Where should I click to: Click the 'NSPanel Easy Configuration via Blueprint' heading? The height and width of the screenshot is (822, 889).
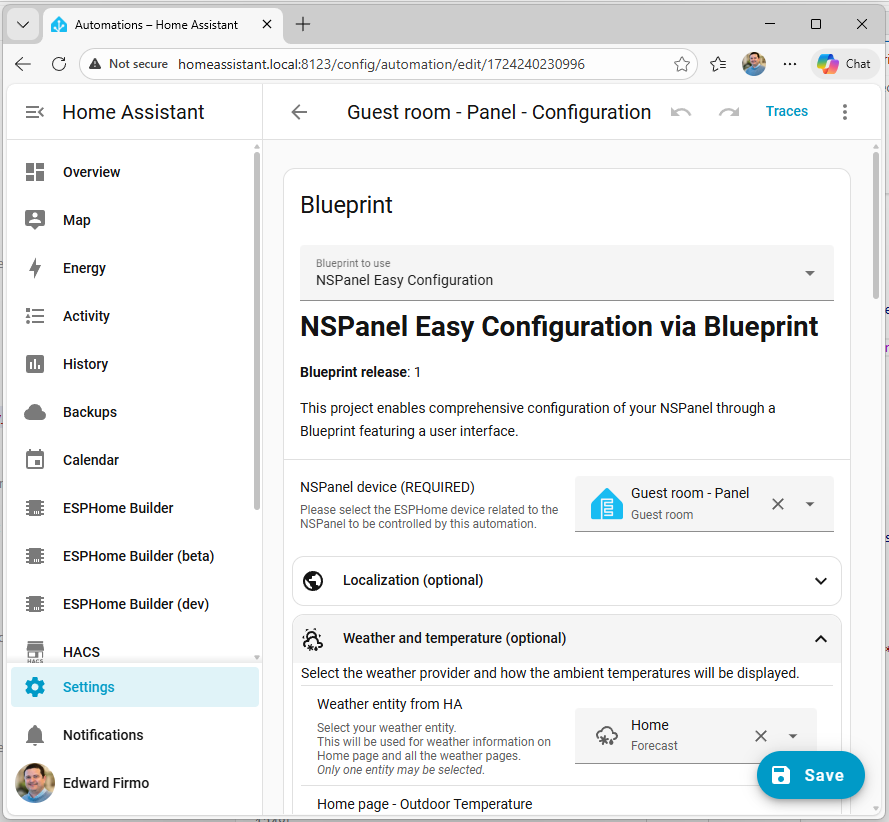[x=558, y=327]
